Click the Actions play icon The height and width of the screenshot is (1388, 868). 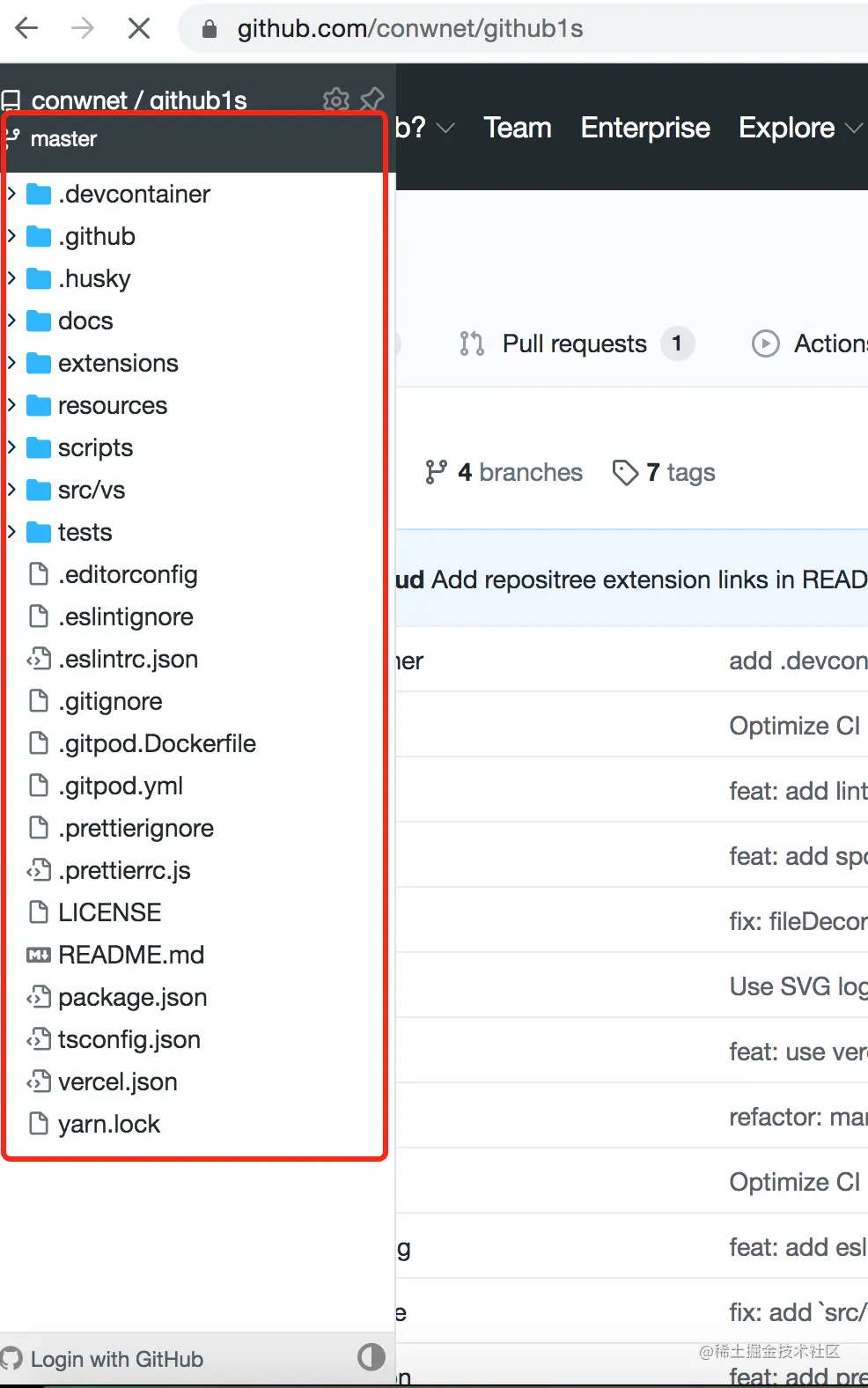coord(766,343)
